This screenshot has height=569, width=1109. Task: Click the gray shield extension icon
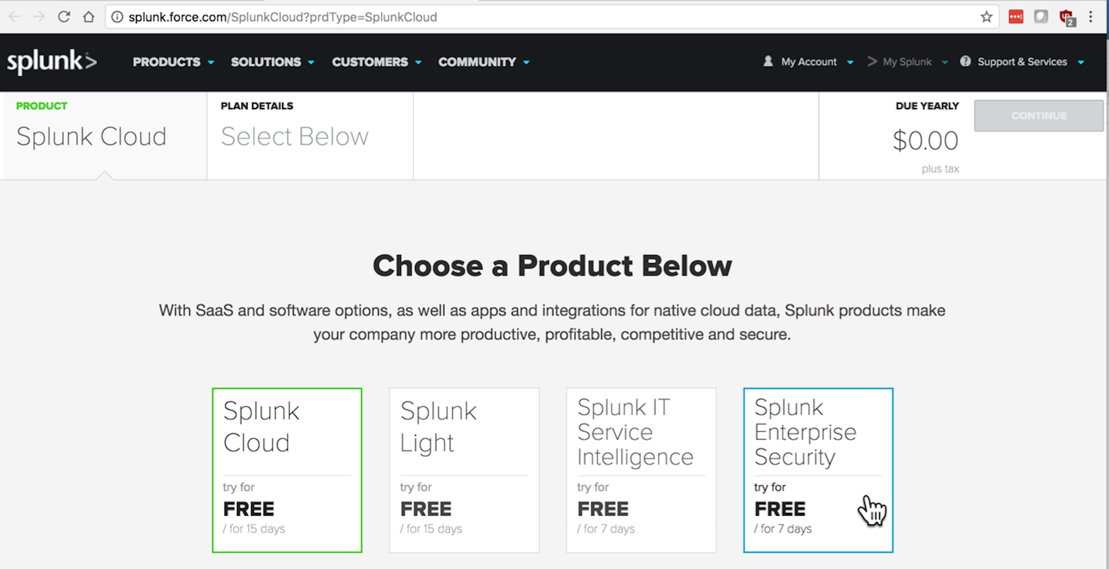point(1041,17)
